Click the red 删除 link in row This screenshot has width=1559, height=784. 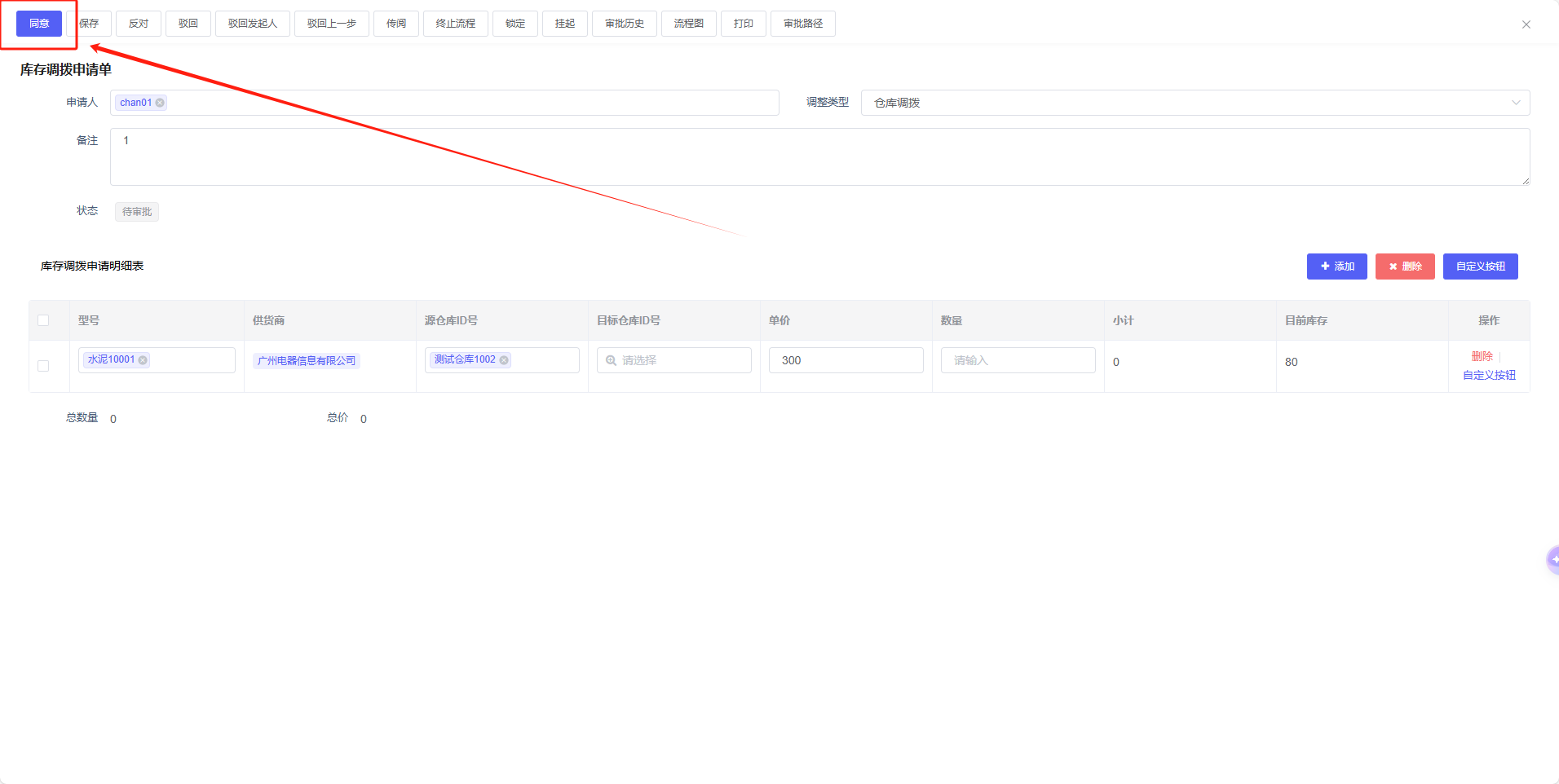tap(1482, 356)
